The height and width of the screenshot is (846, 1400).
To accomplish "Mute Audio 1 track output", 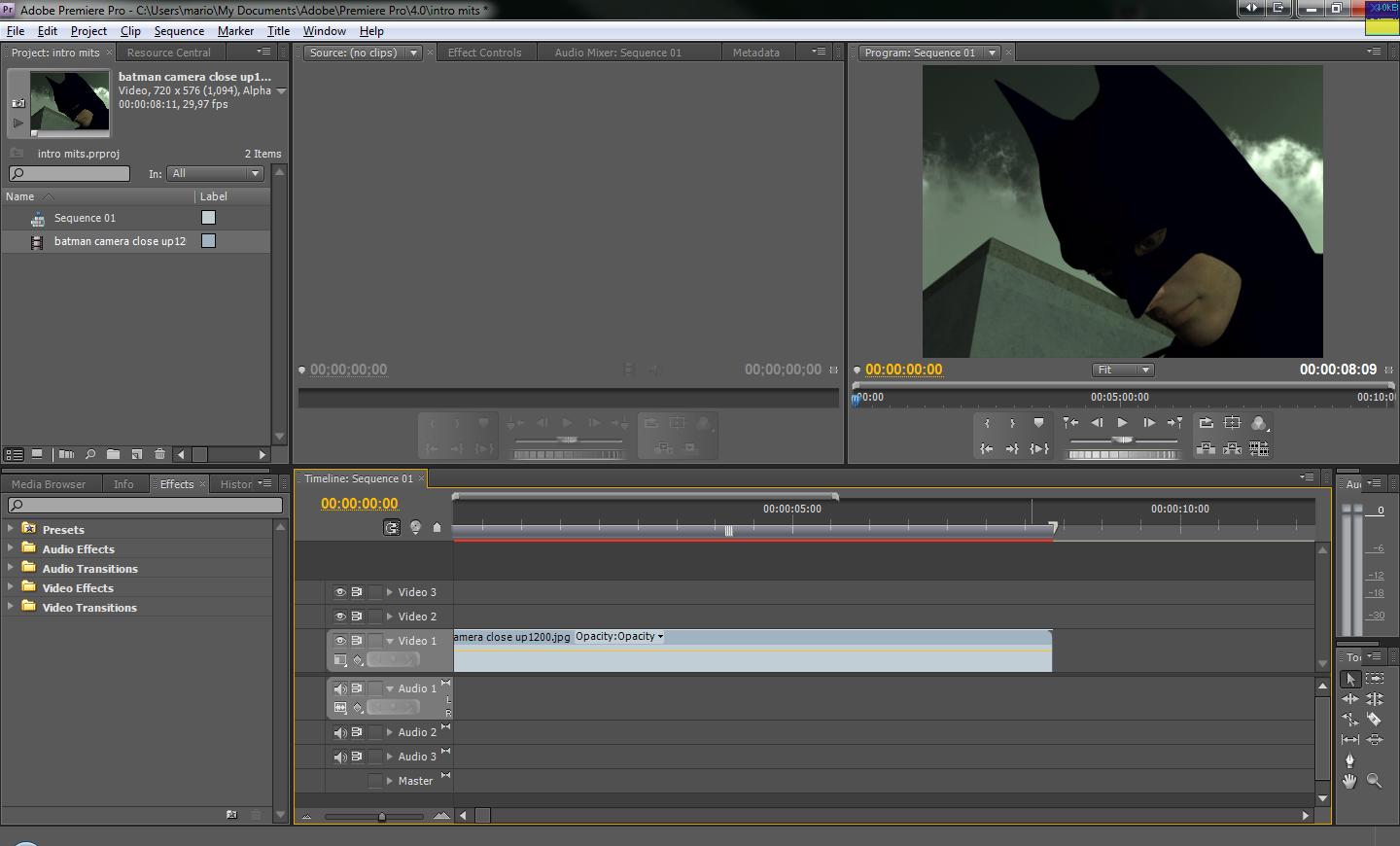I will tap(339, 688).
